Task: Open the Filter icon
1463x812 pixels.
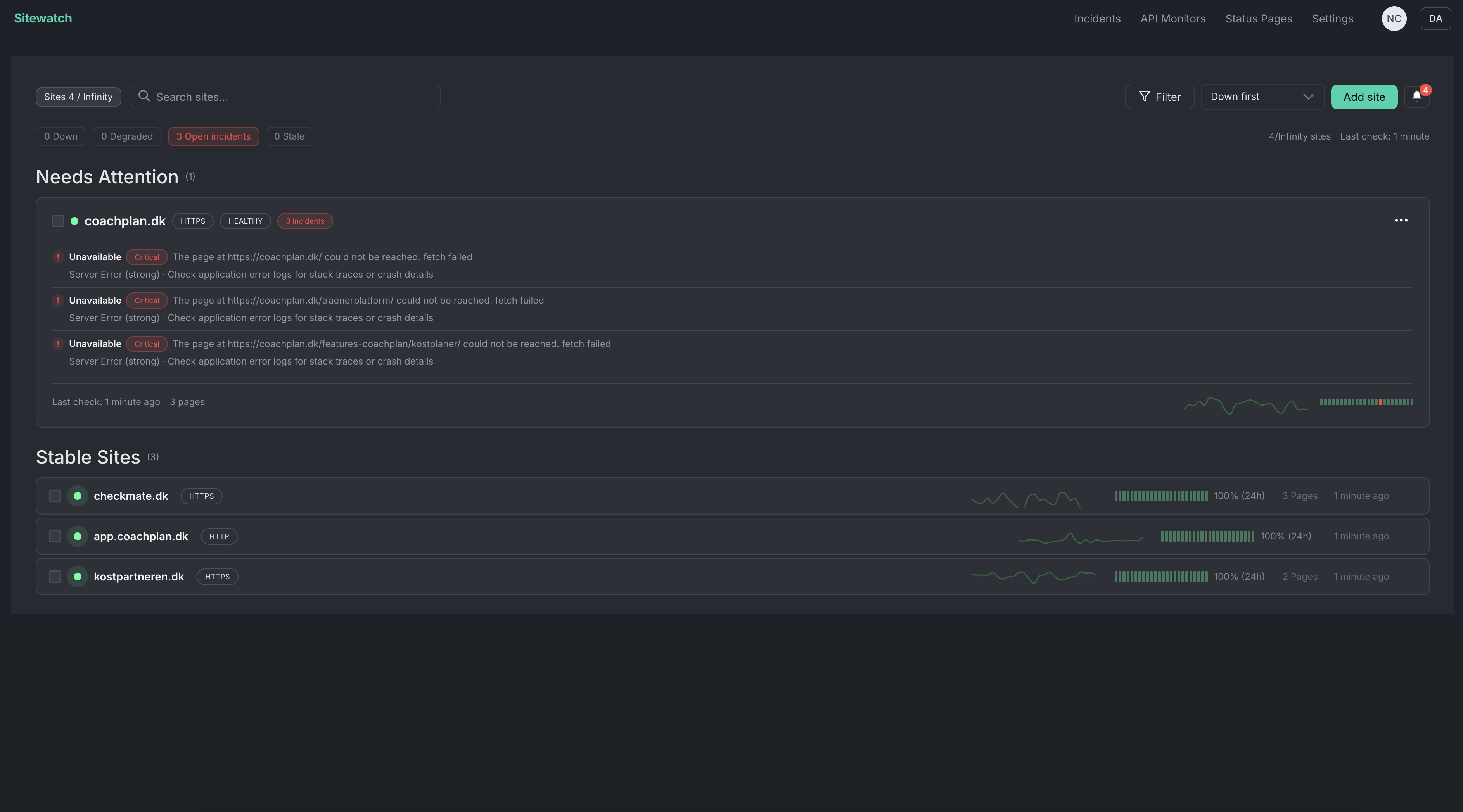Action: pos(1144,97)
